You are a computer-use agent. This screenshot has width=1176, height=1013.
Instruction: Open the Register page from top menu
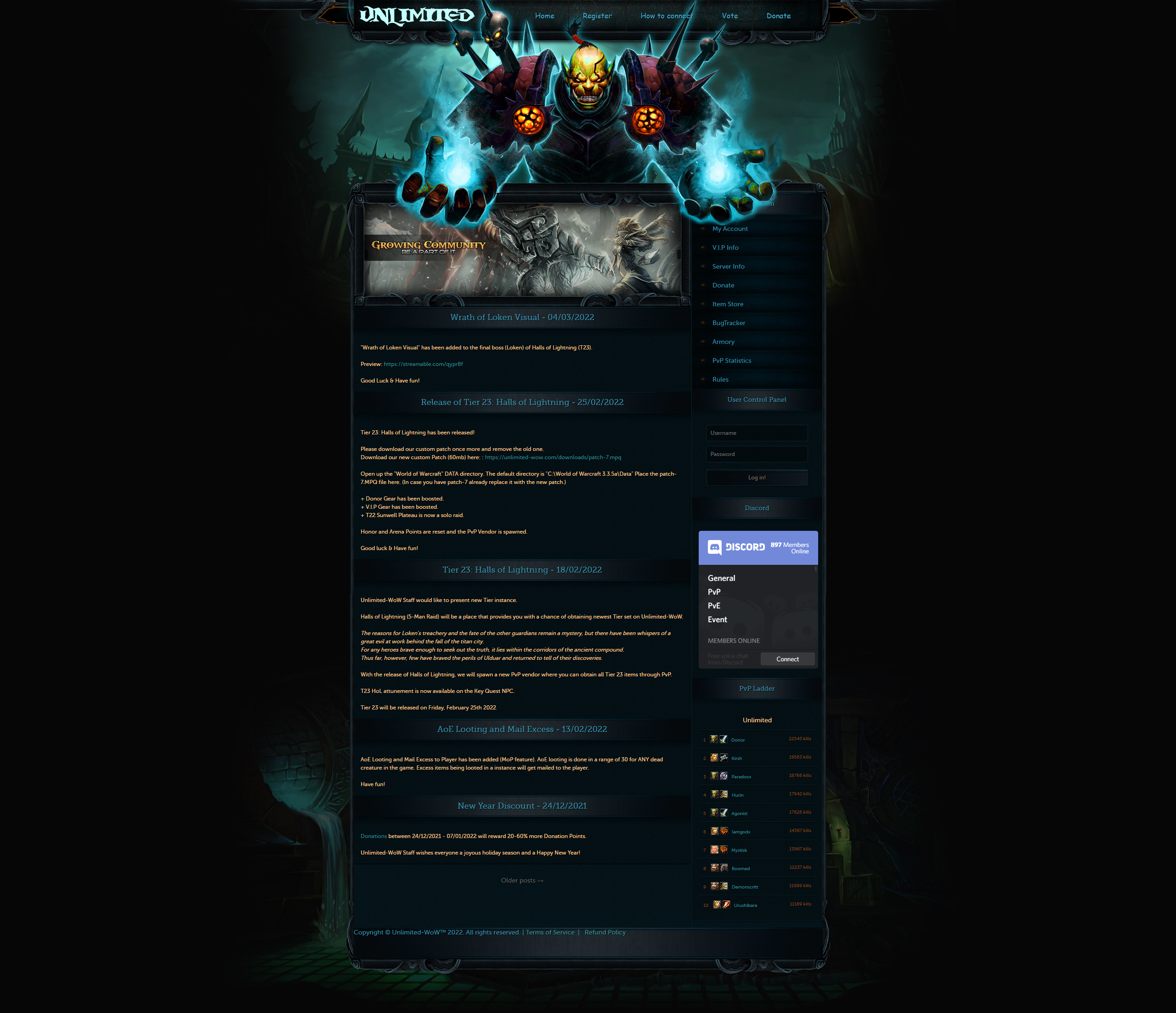pyautogui.click(x=597, y=16)
